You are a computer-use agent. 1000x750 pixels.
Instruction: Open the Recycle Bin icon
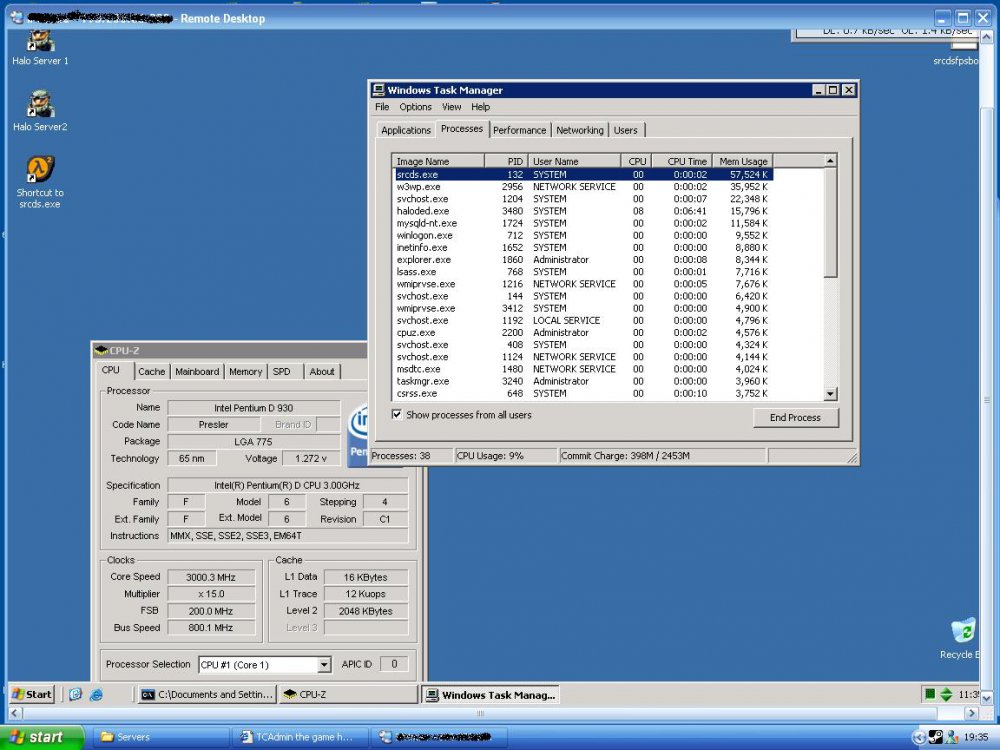[963, 632]
